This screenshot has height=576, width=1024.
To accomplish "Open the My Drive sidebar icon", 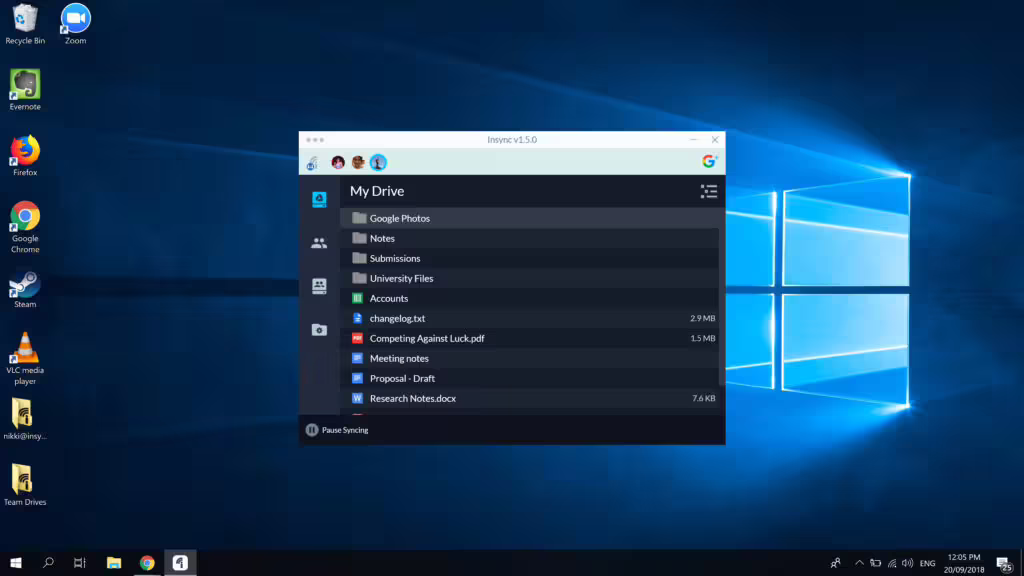I will (x=319, y=199).
